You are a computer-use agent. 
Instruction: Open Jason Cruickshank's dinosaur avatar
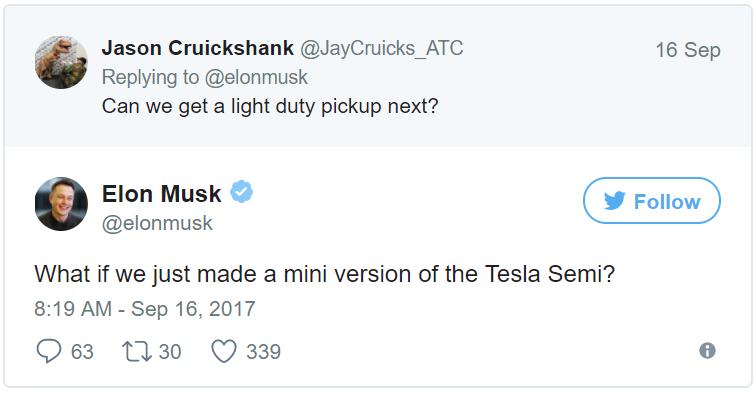pos(61,62)
